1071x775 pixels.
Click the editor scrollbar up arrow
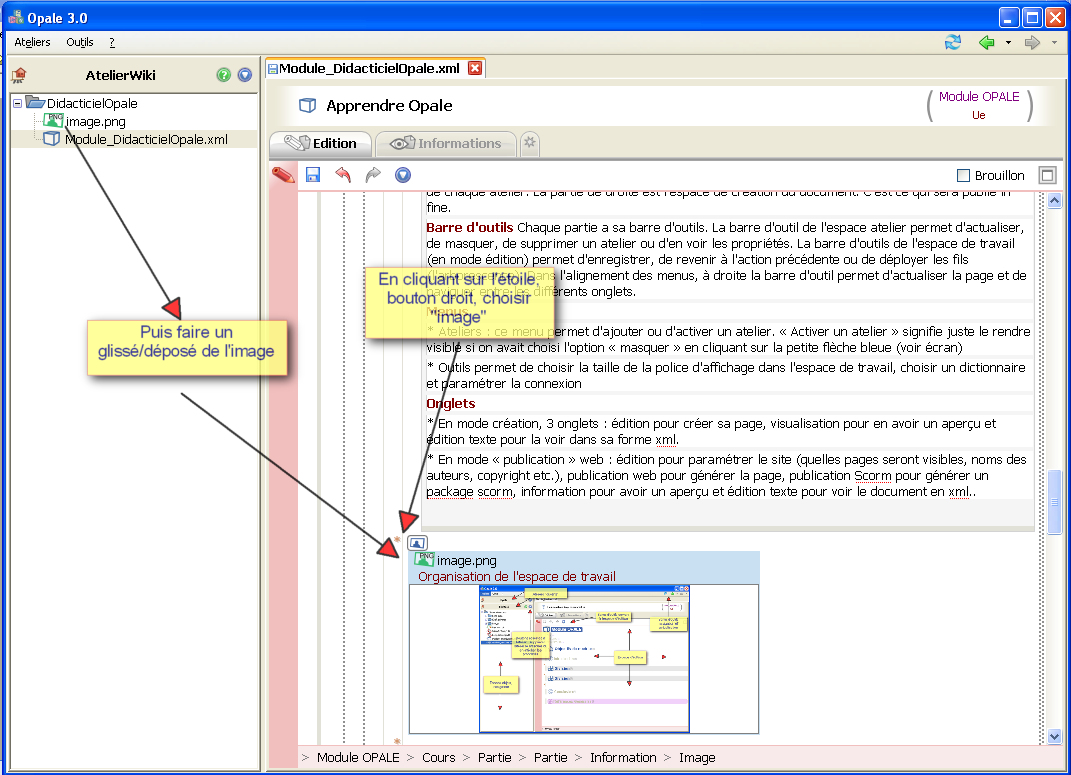coord(1055,201)
